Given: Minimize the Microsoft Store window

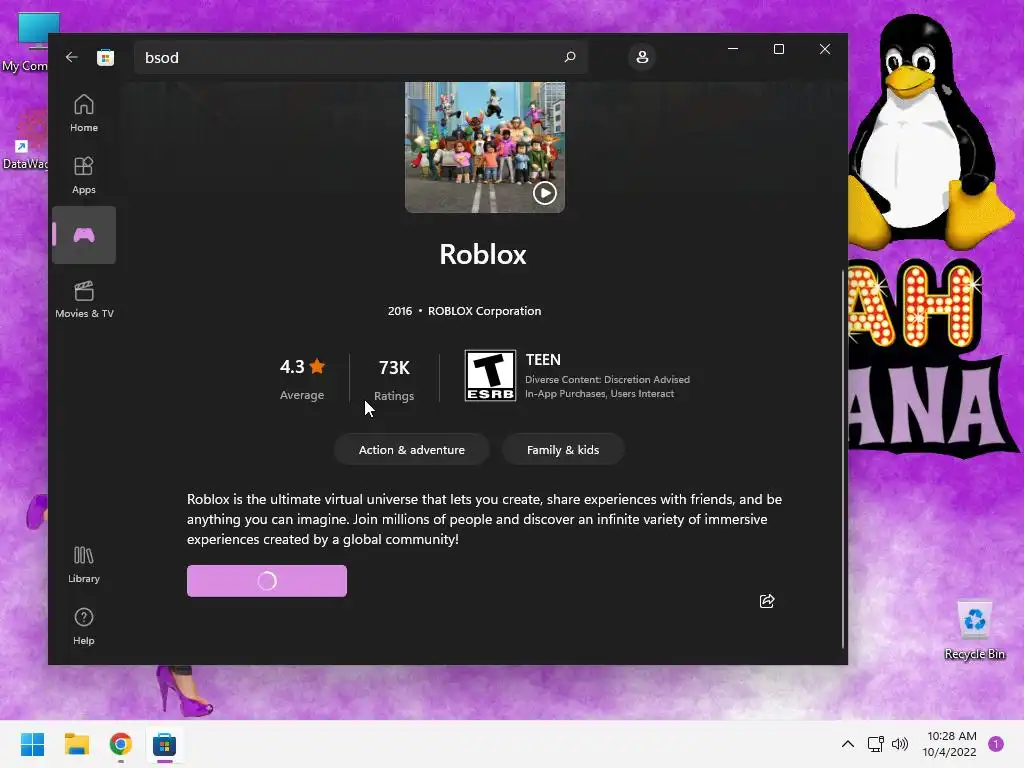Looking at the screenshot, I should [x=733, y=49].
